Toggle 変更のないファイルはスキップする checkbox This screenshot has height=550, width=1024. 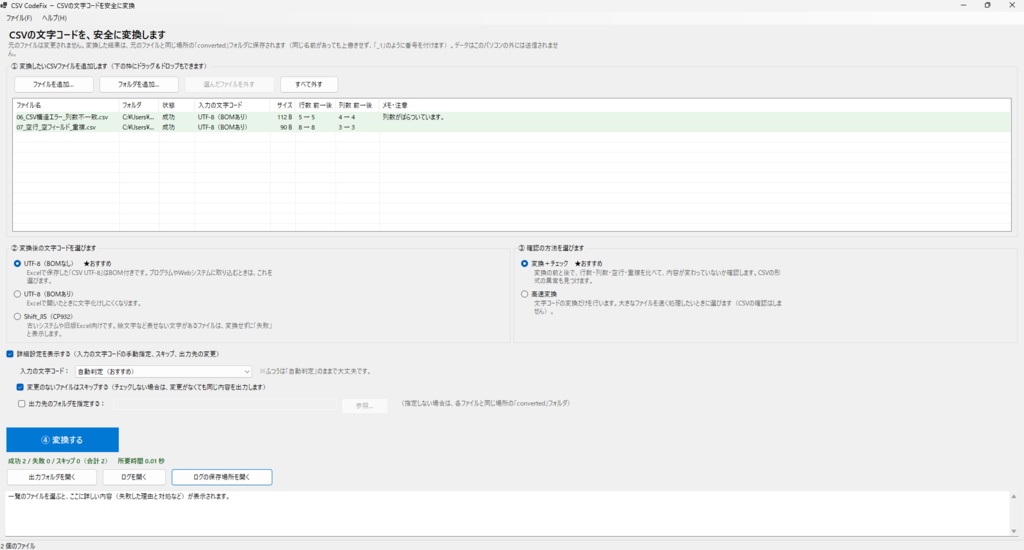(20, 387)
